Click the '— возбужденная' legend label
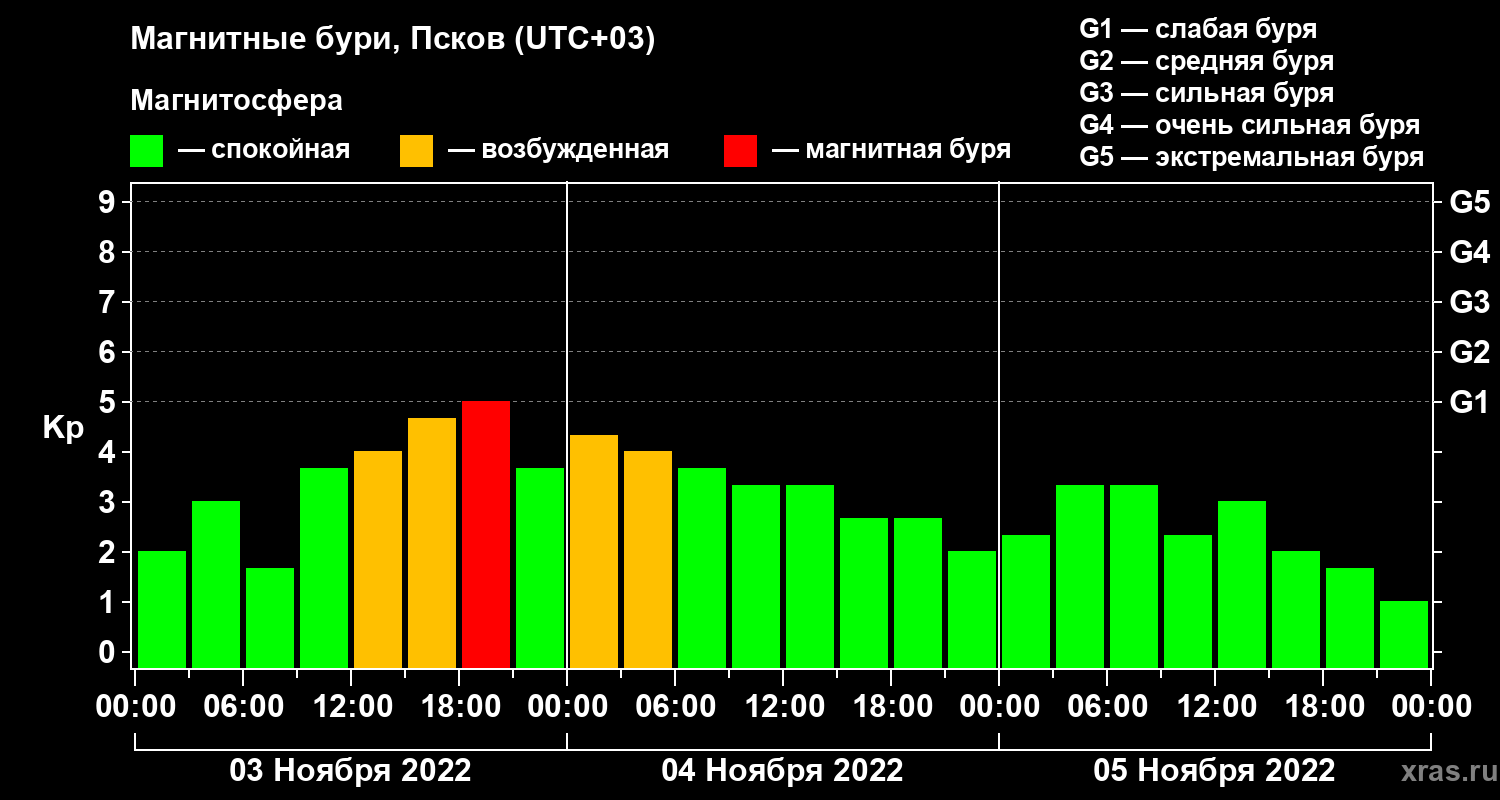1500x800 pixels. pos(558,150)
